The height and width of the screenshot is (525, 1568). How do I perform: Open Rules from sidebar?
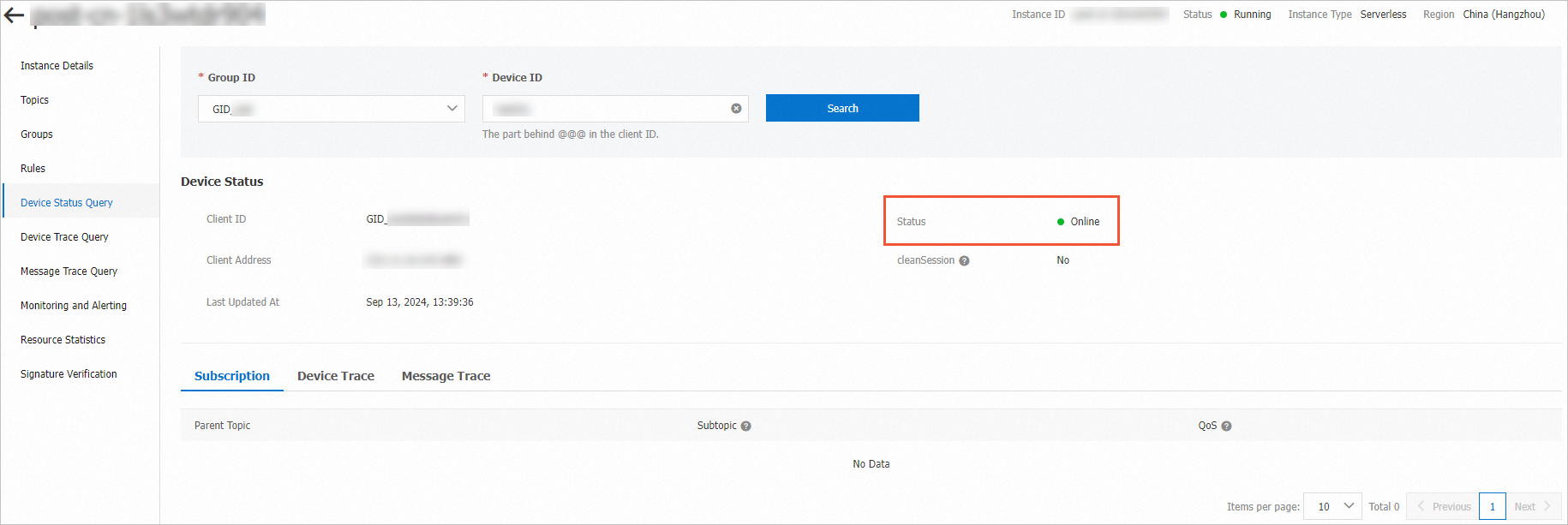33,169
